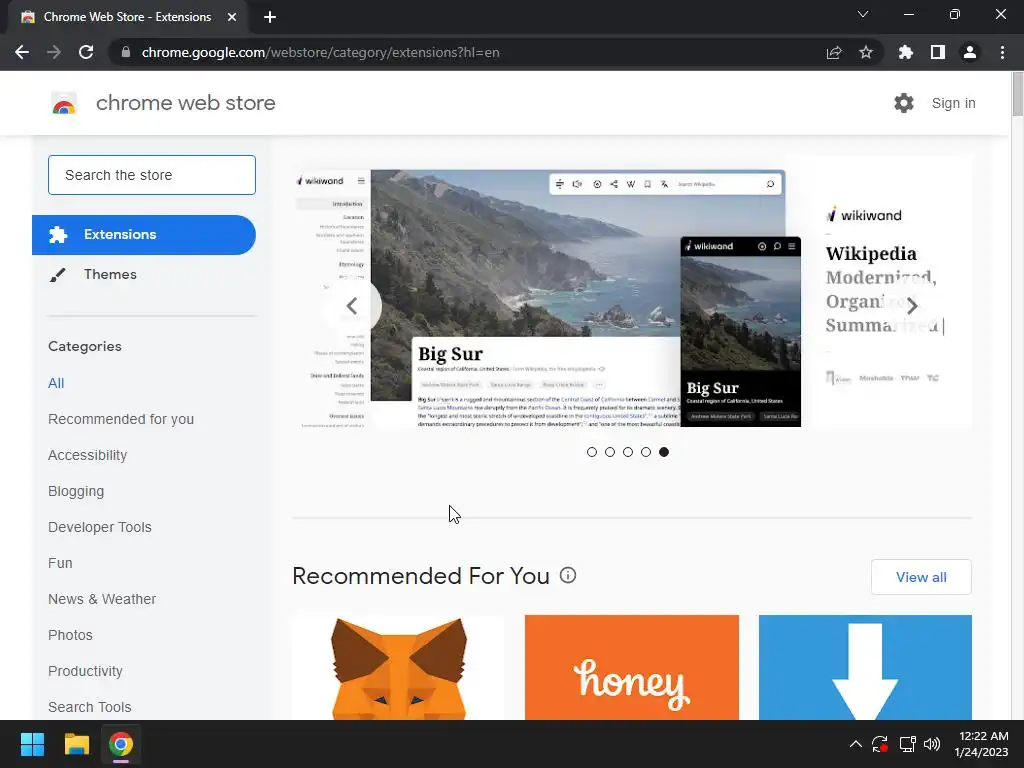
Task: Open the Honey extension card
Action: tap(632, 667)
